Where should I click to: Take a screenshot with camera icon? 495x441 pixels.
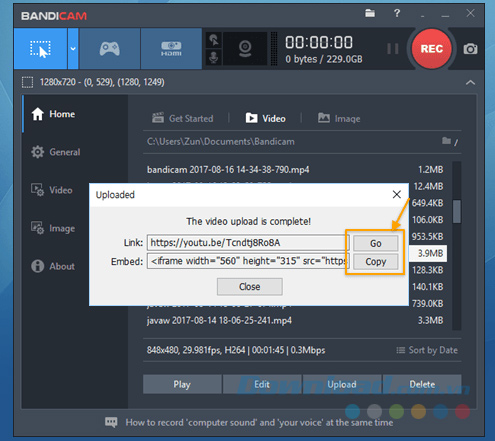470,49
